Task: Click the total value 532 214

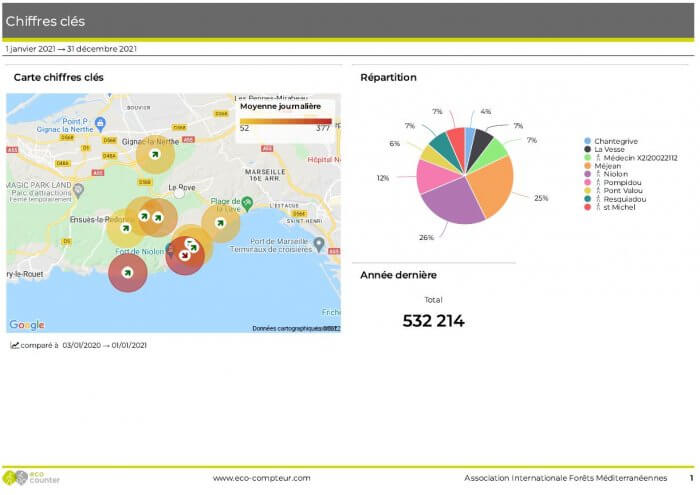Action: [x=433, y=320]
